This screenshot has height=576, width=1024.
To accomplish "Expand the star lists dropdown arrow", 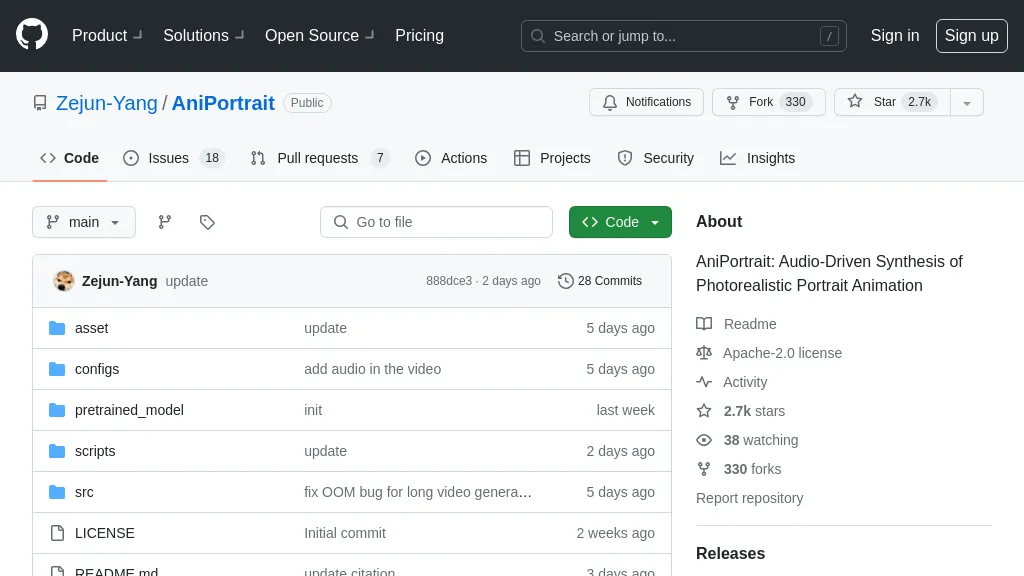I will click(x=966, y=102).
